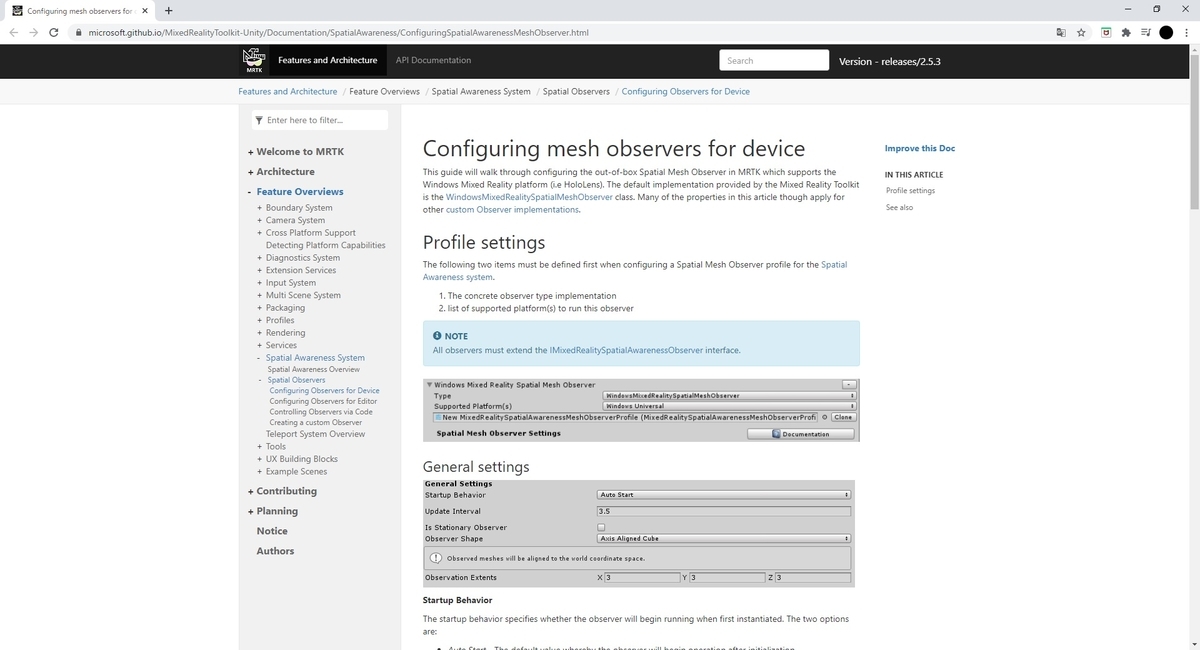Click Observation Extents X field
The height and width of the screenshot is (650, 1200).
coord(643,578)
